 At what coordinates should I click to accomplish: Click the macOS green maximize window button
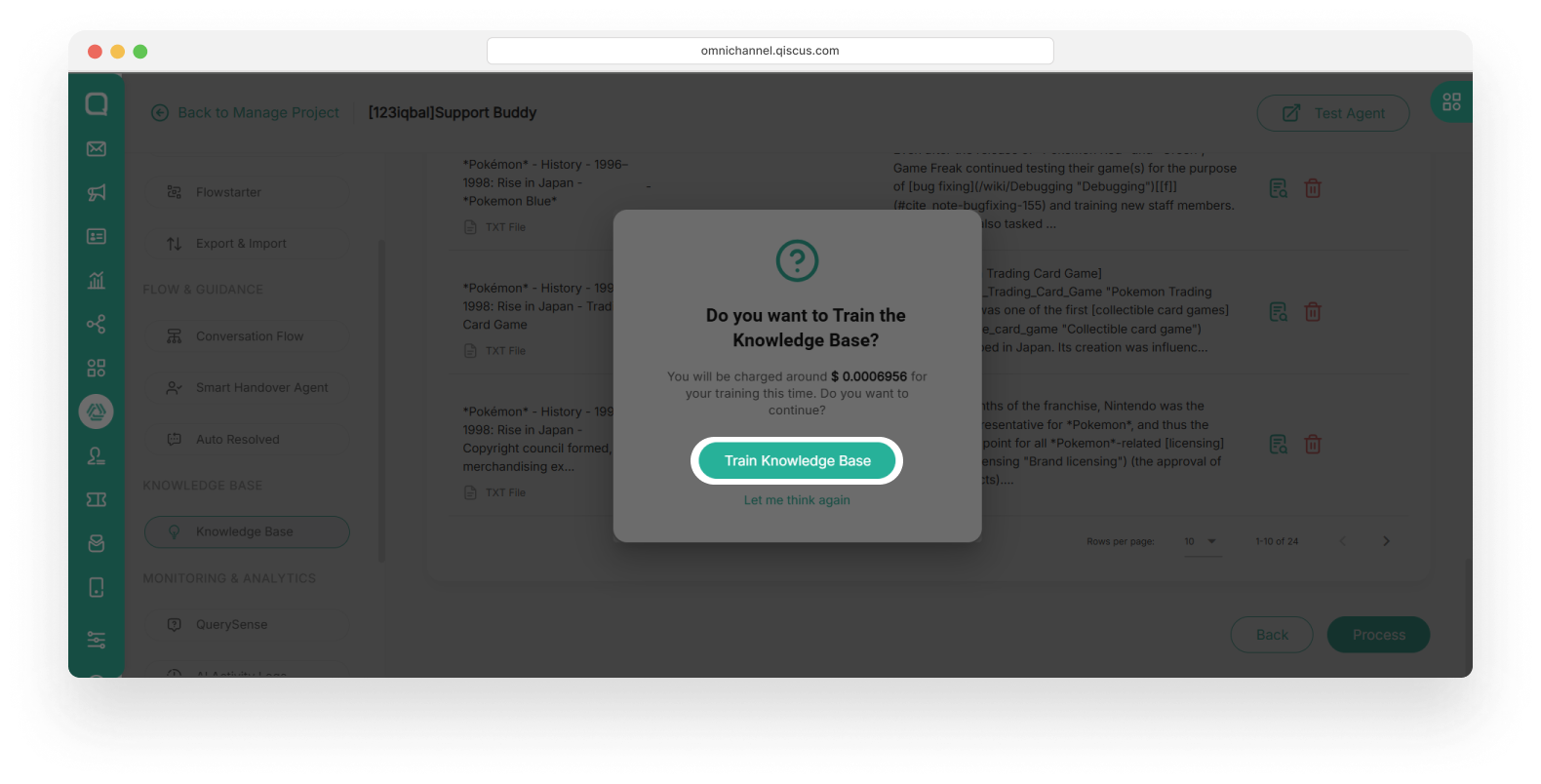click(140, 52)
